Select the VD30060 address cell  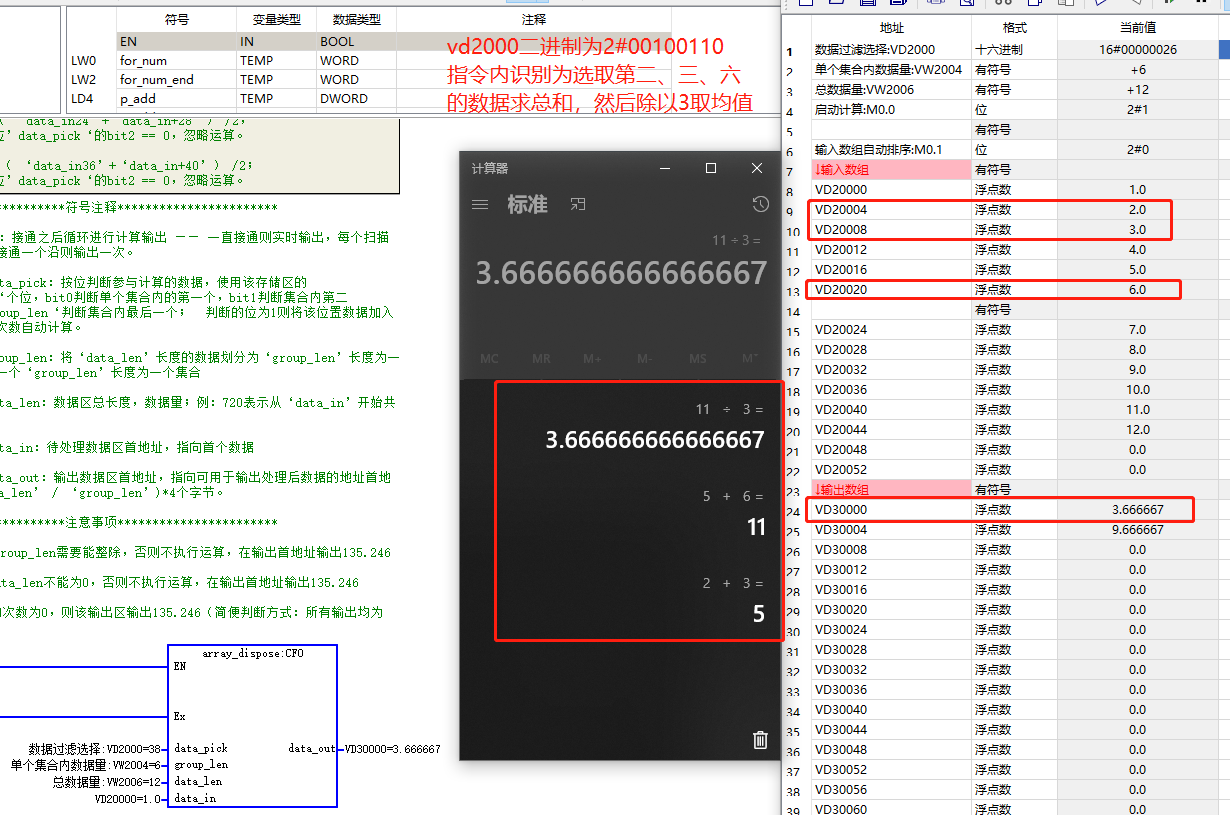[x=891, y=809]
